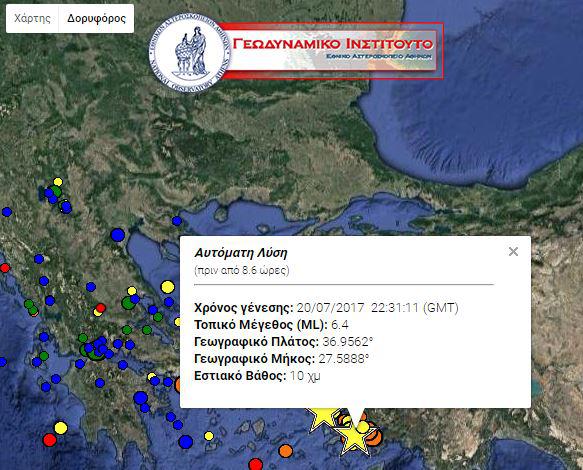Click the yellow marker beside the bottom-left red marker
Viewport: 583px width, 470px height.
pyautogui.click(x=61, y=428)
